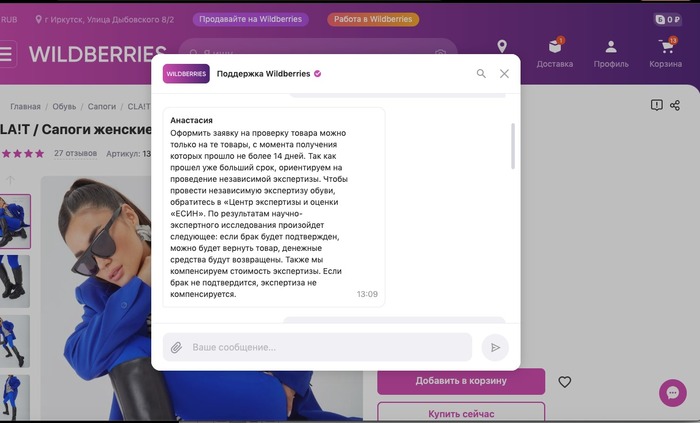Click the RUB currency selector
The image size is (700, 423).
coord(9,20)
